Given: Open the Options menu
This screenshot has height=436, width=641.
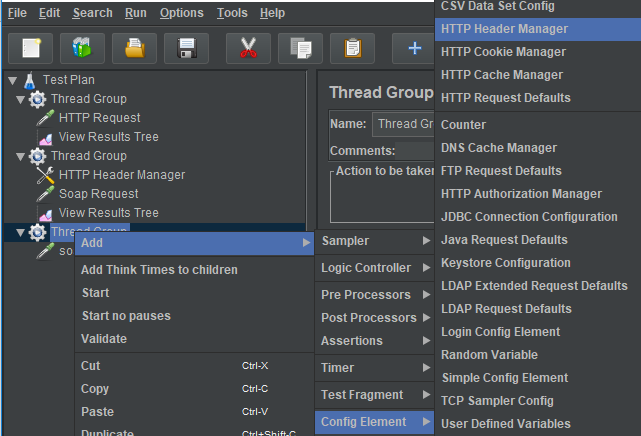Looking at the screenshot, I should click(182, 13).
